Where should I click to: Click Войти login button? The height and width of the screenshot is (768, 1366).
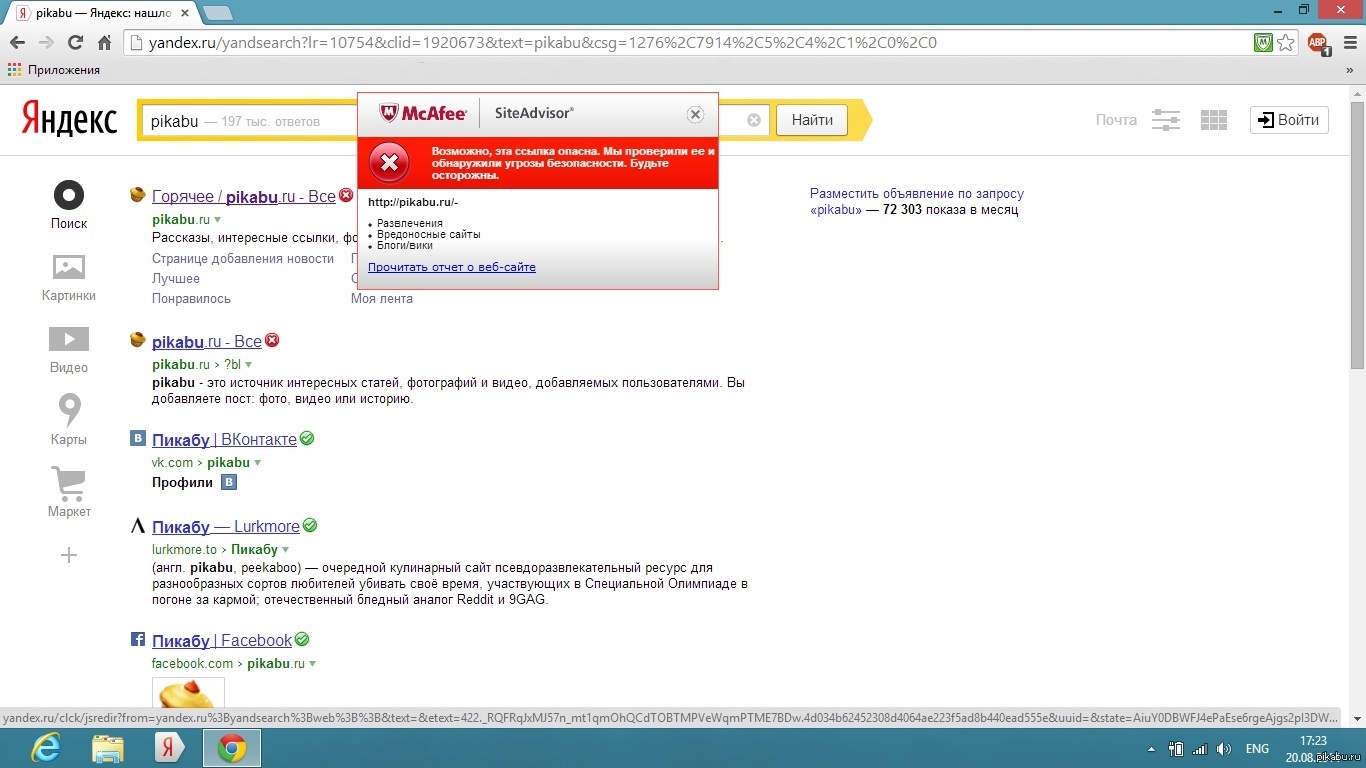click(x=1289, y=120)
